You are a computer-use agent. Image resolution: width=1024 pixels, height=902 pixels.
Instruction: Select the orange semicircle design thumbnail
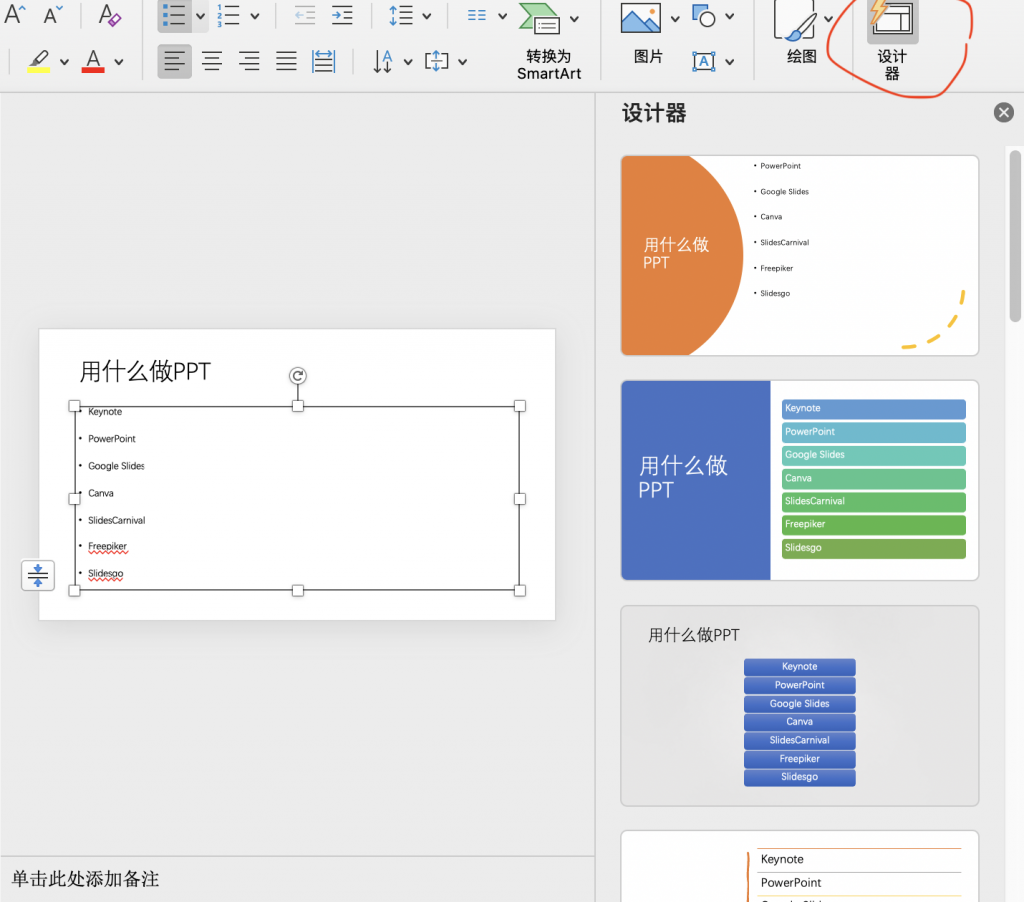799,255
